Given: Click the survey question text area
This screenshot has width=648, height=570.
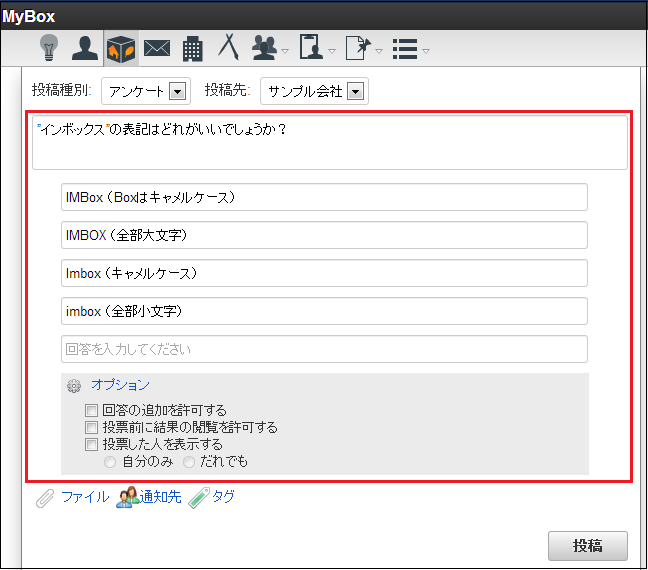Looking at the screenshot, I should click(330, 143).
